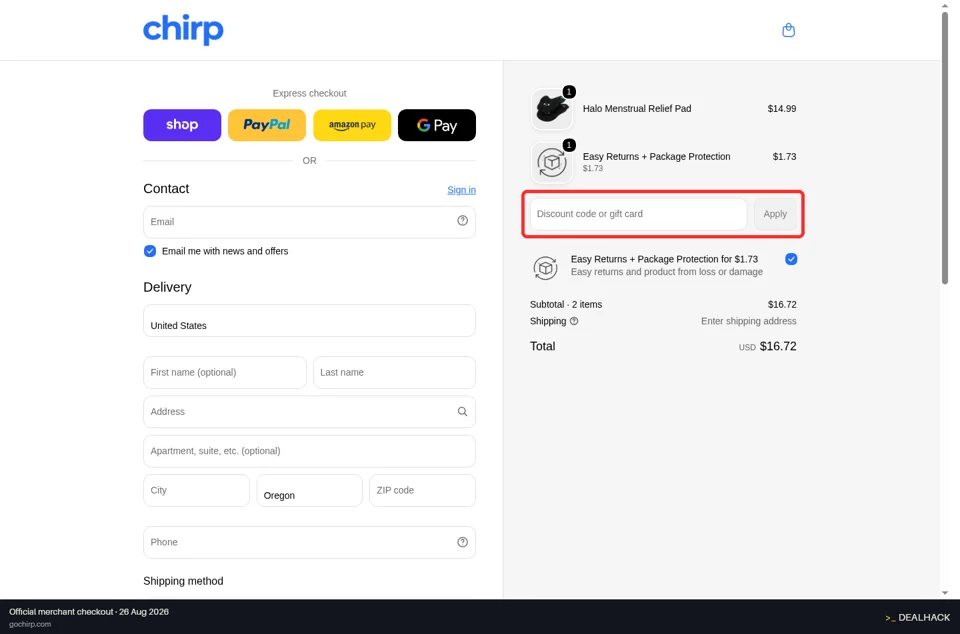This screenshot has height=634, width=960.
Task: Click the Subtotal · 2 items label
Action: click(566, 304)
